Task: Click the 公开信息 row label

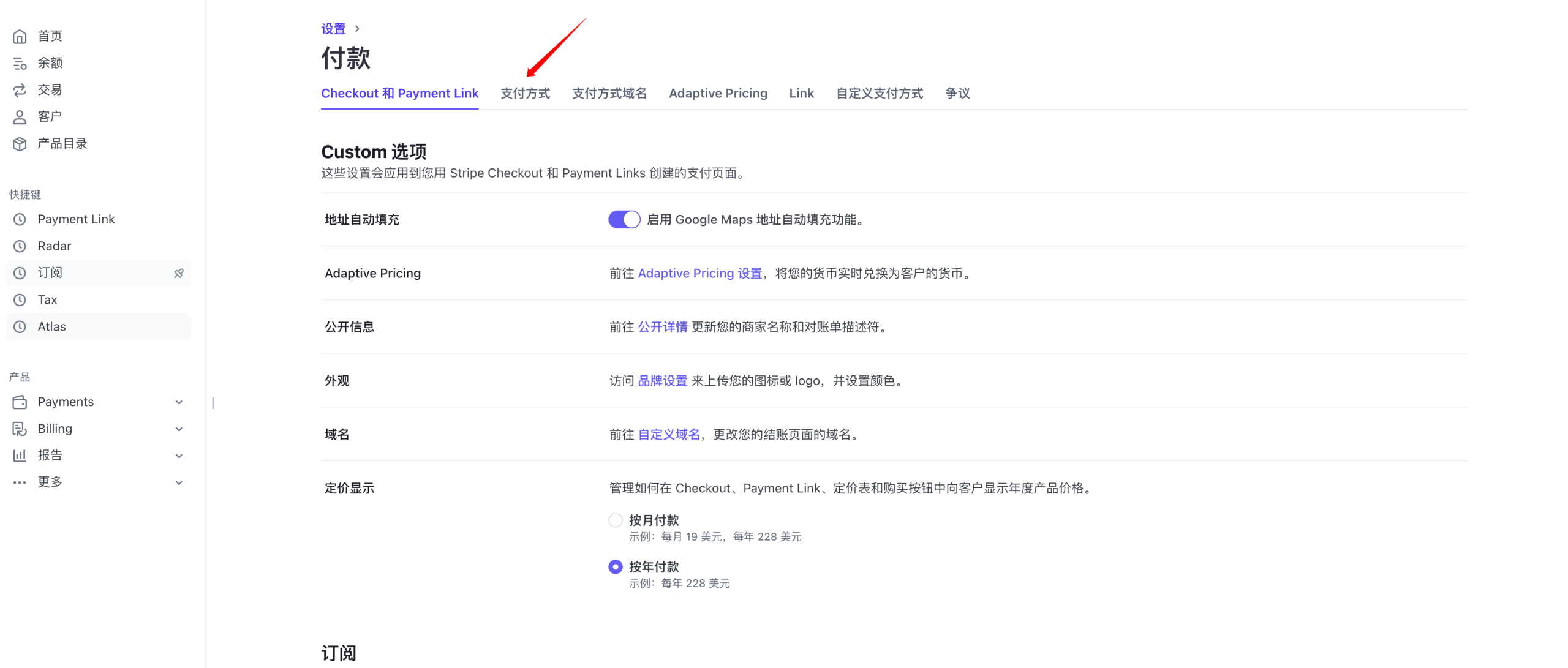Action: (x=349, y=327)
